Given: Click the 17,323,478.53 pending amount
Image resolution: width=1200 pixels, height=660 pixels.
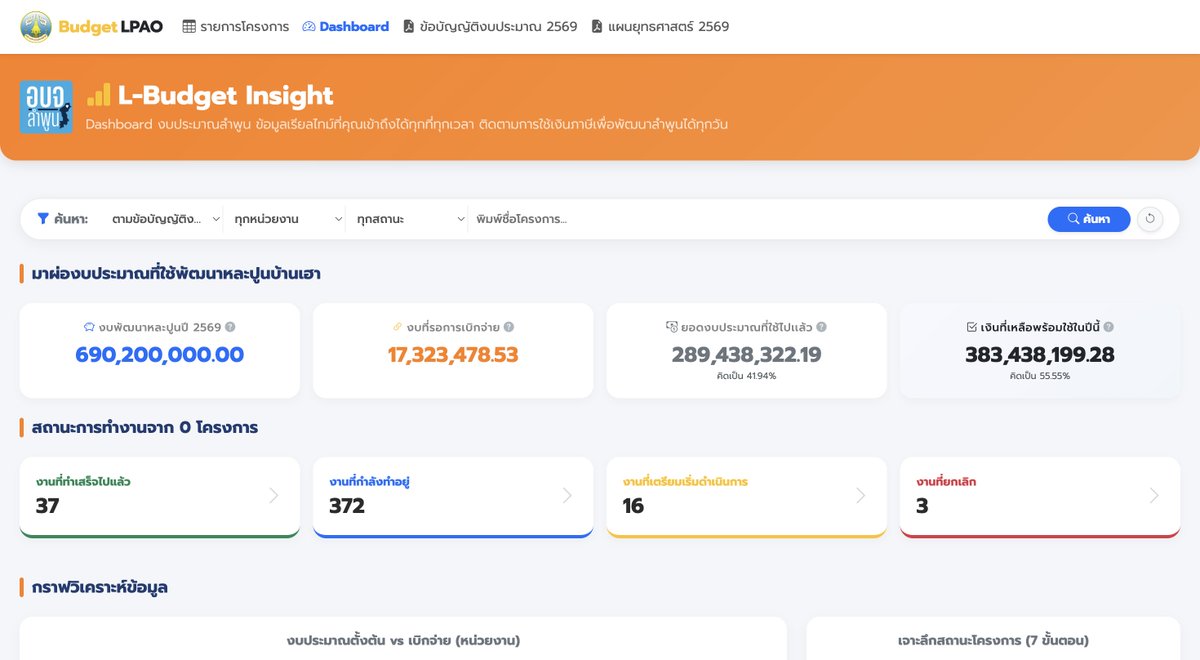Looking at the screenshot, I should (453, 354).
